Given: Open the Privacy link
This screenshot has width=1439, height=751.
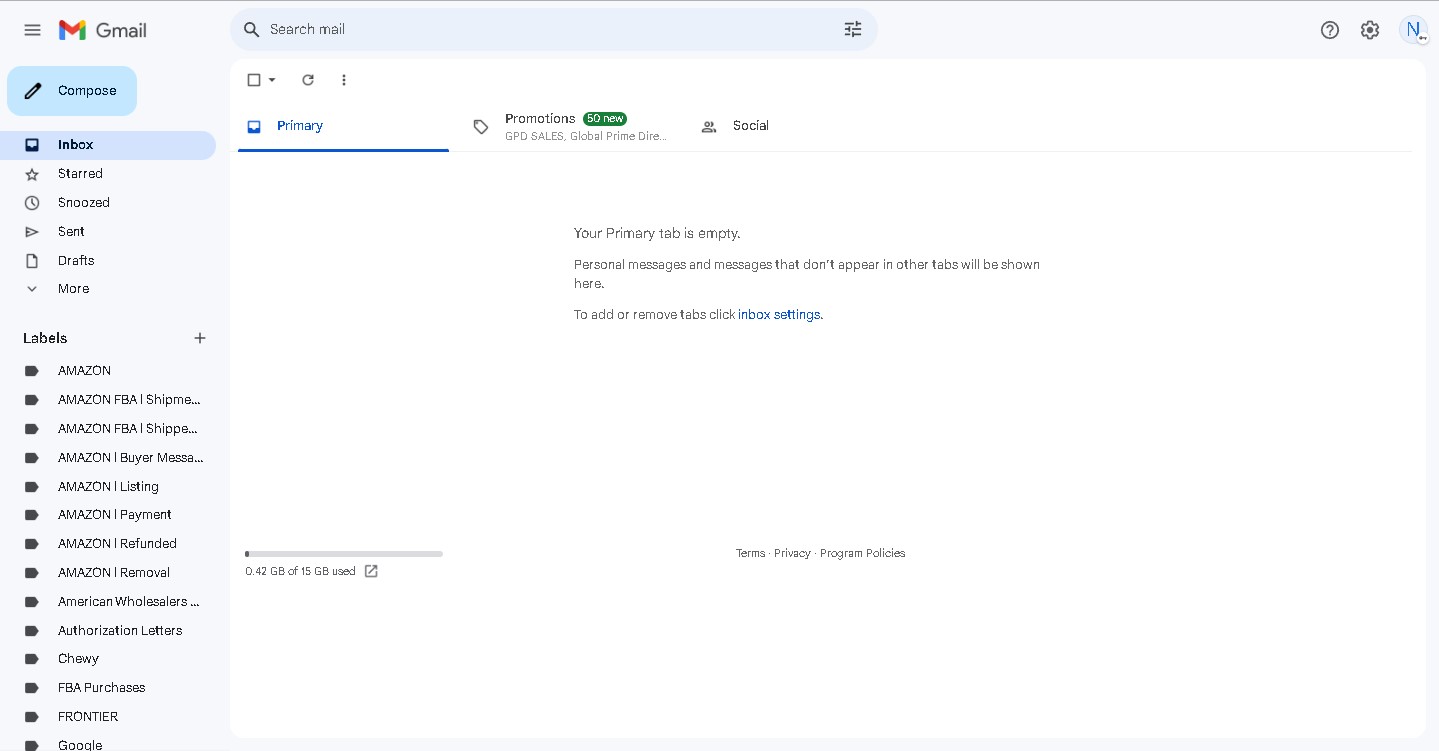Looking at the screenshot, I should tap(792, 554).
